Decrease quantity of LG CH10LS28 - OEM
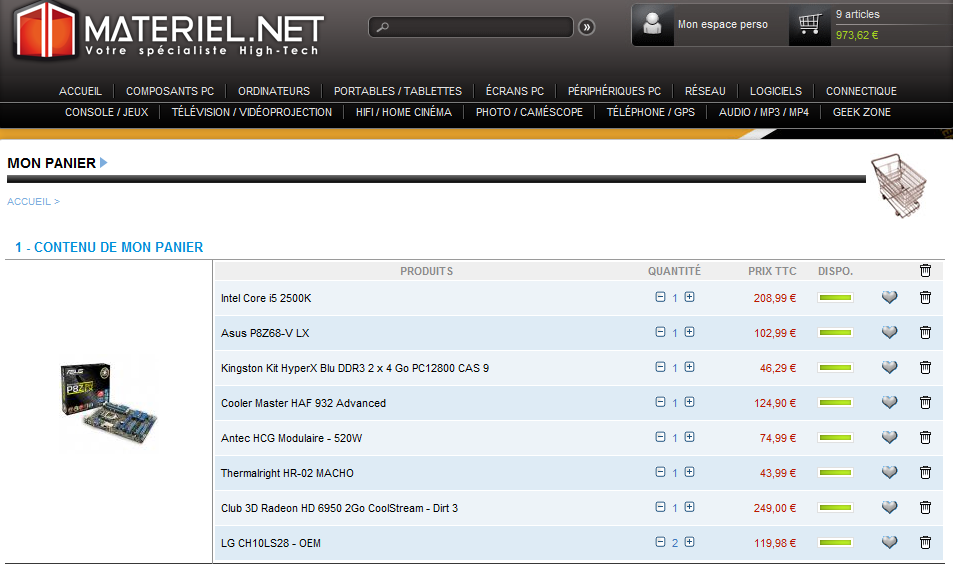 pyautogui.click(x=660, y=542)
